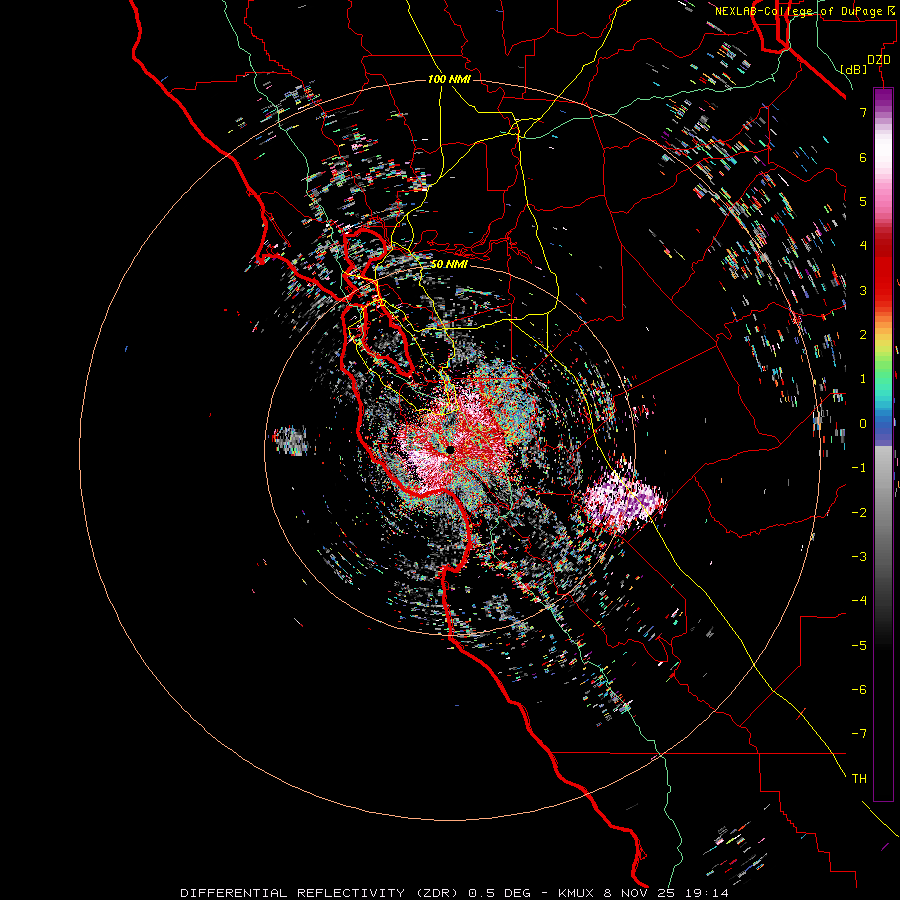900x900 pixels.
Task: Click the black radar site dot at center
Action: 450,450
